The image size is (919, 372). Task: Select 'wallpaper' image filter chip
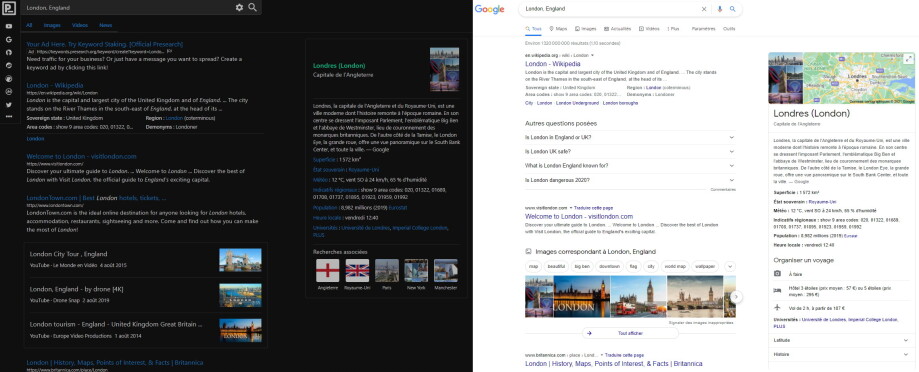coord(705,267)
